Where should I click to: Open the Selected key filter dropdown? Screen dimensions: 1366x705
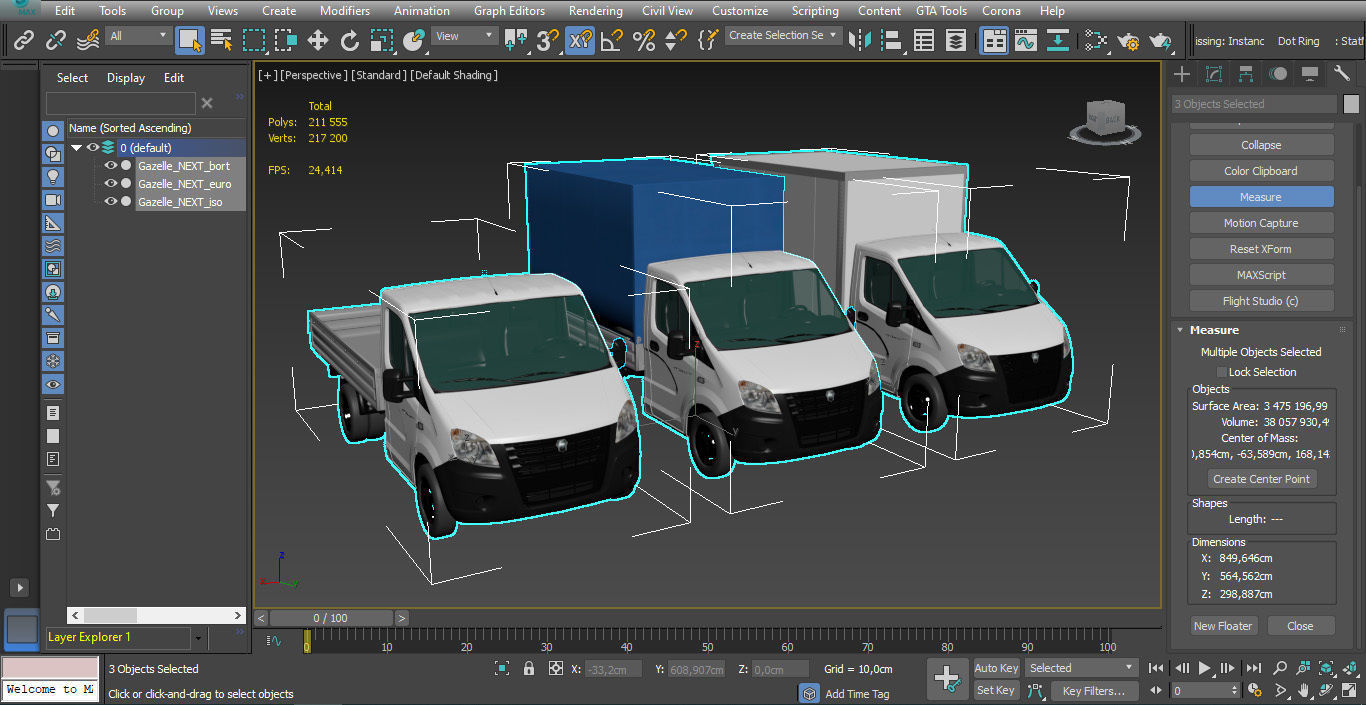(1081, 668)
